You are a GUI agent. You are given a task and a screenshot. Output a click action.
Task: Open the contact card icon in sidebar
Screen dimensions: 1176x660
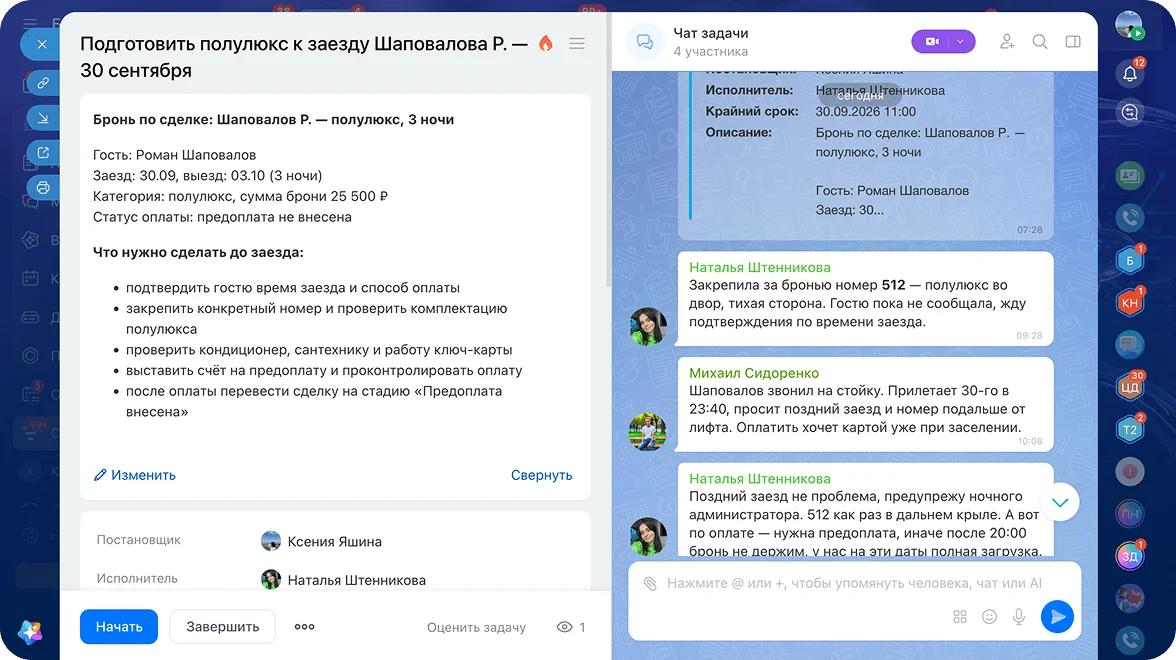[1130, 176]
